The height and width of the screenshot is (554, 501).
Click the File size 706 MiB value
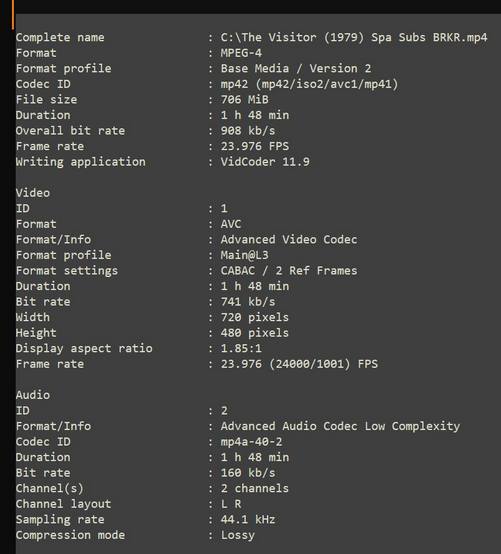(244, 100)
